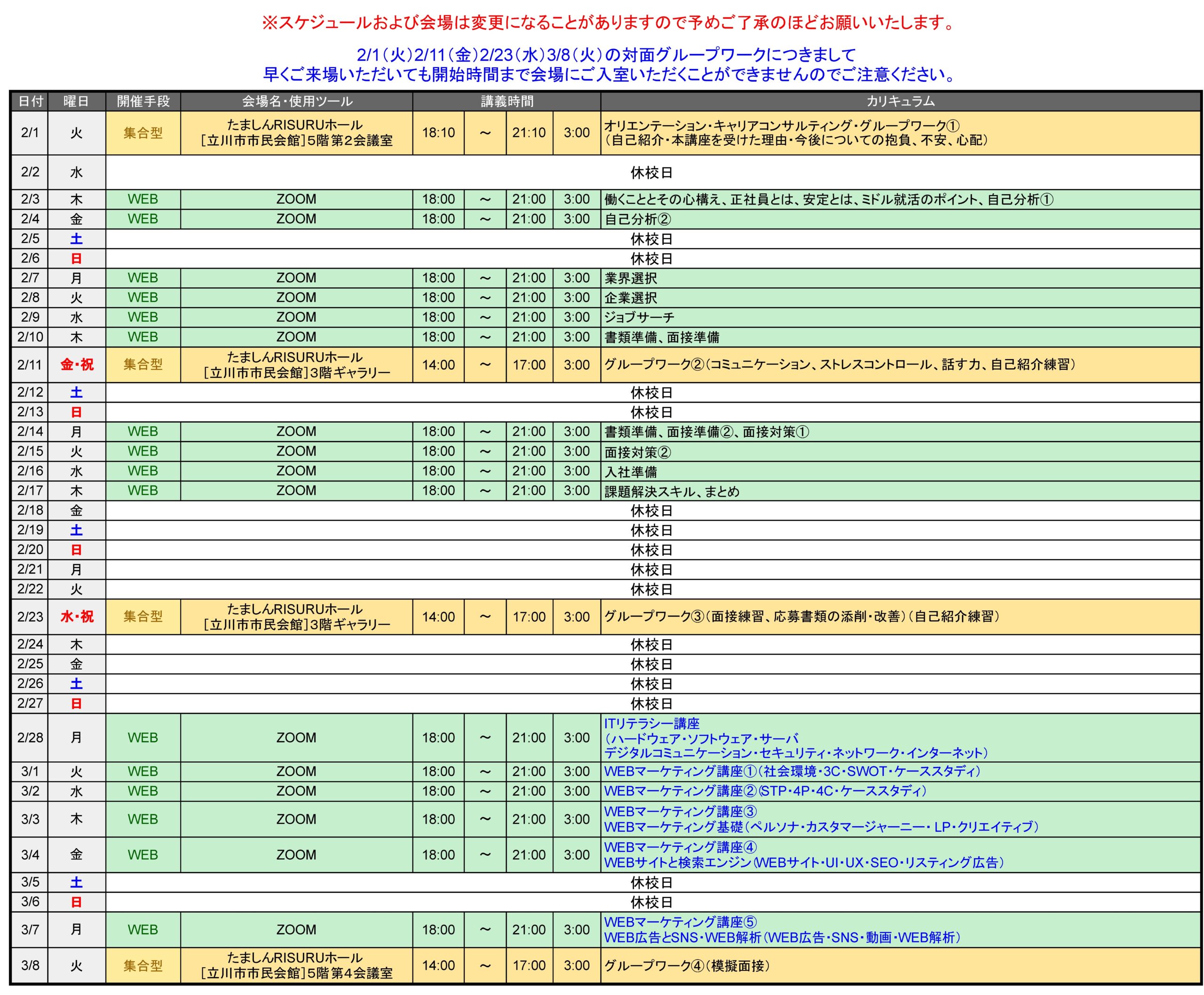Select the 集合型 cell in 2/23 row
This screenshot has height=995, width=1204.
[x=143, y=617]
